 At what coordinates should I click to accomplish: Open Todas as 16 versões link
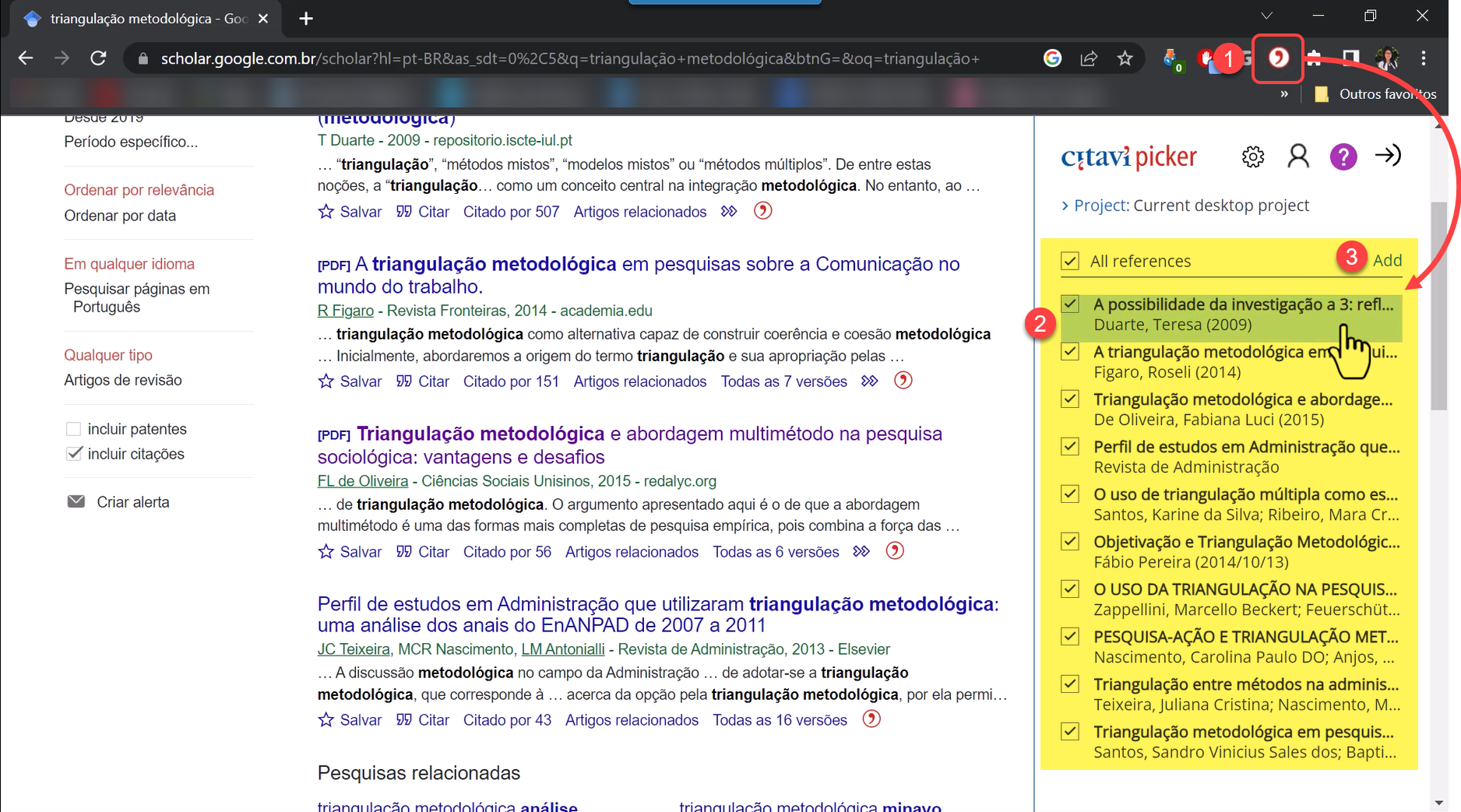780,720
